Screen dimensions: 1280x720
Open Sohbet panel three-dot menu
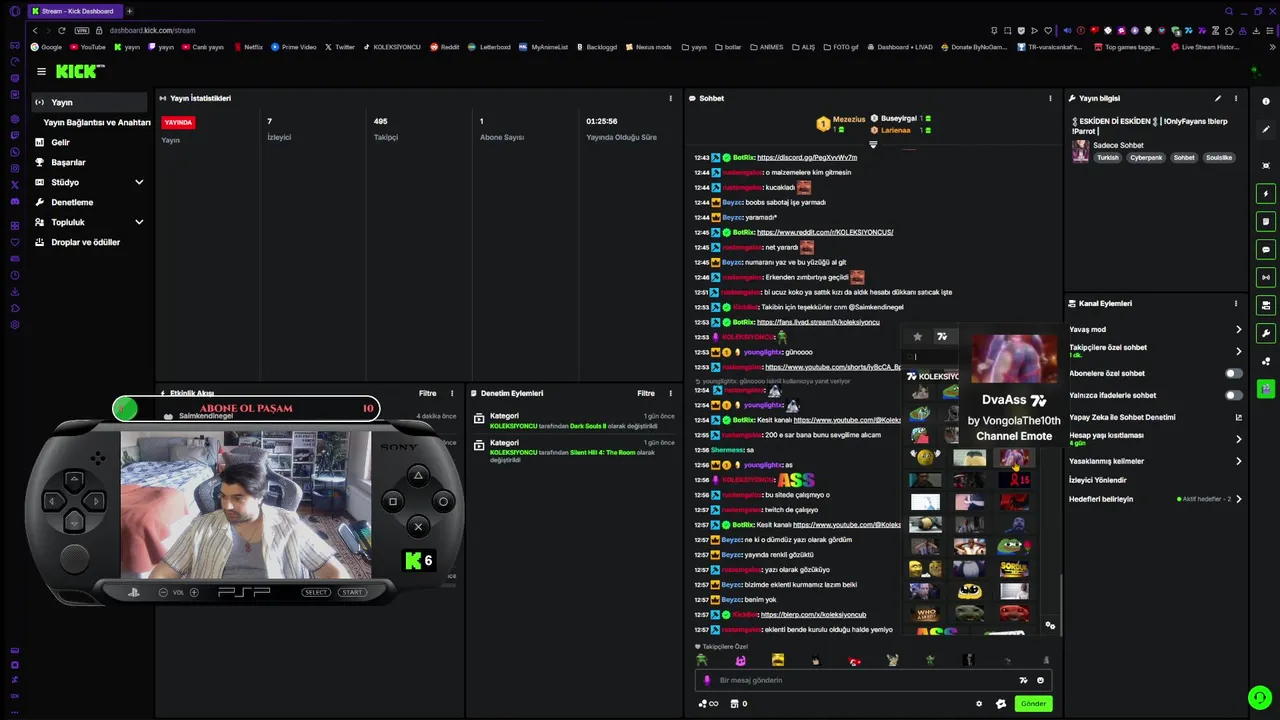click(x=1050, y=98)
